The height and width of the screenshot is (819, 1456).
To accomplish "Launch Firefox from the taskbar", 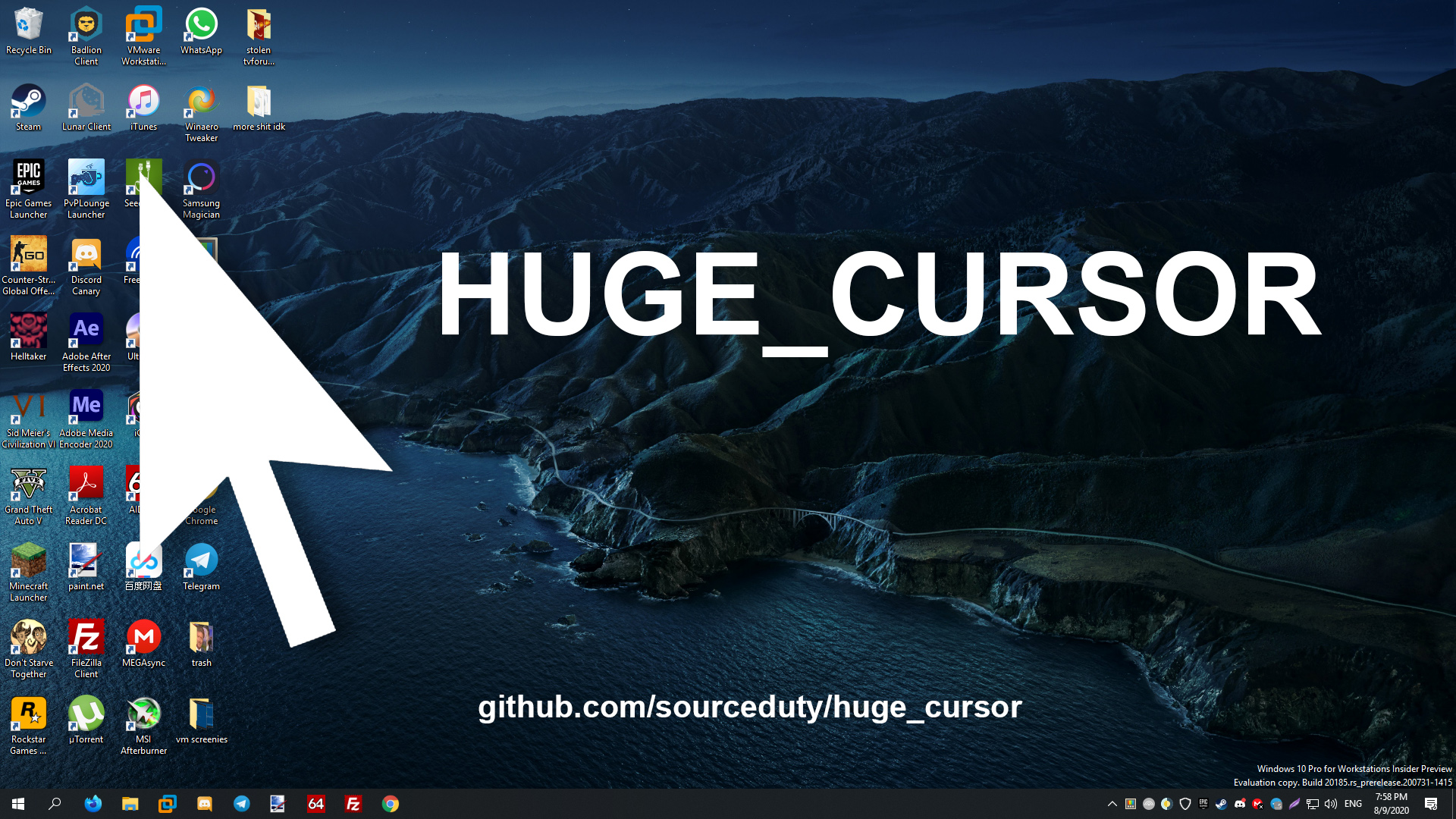I will pos(93,803).
